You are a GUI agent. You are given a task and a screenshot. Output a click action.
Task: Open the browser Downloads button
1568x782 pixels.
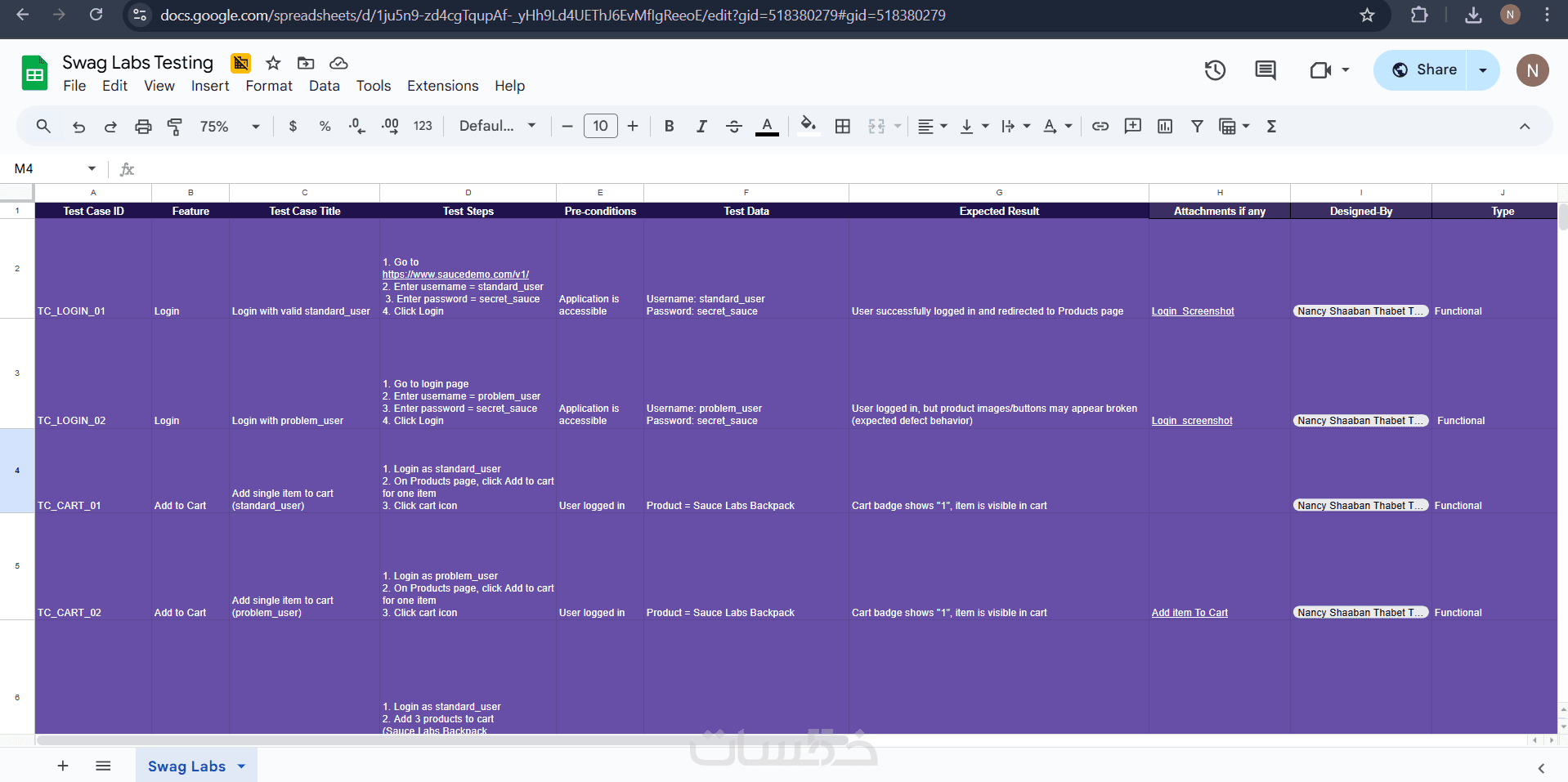[x=1473, y=15]
